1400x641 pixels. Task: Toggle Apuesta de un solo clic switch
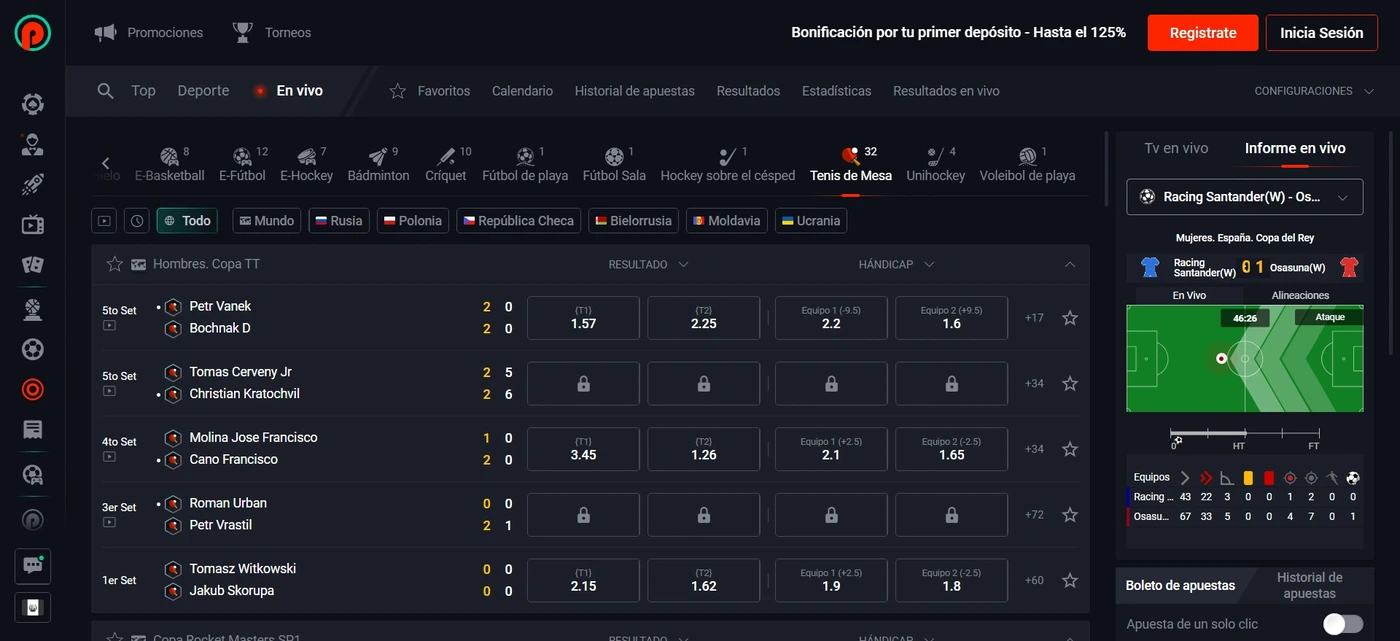(x=1342, y=624)
